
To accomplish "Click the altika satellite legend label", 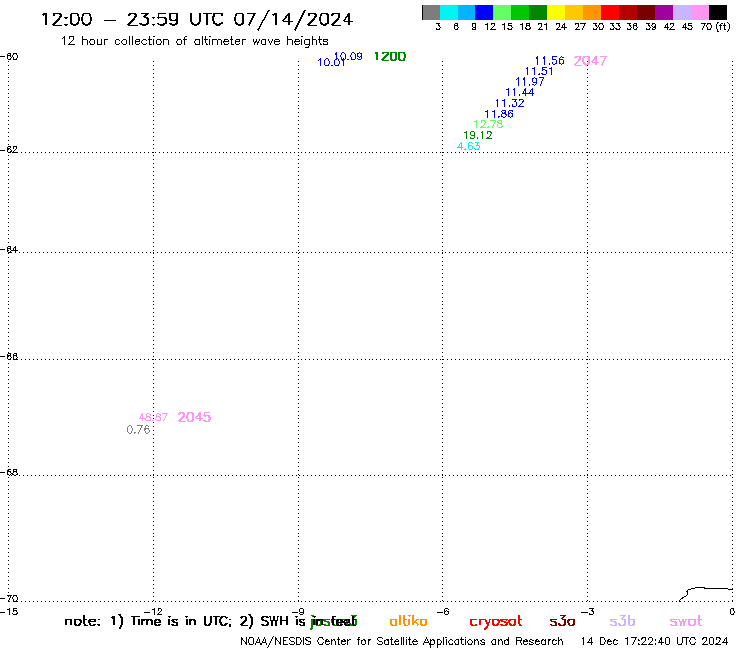I will click(408, 621).
